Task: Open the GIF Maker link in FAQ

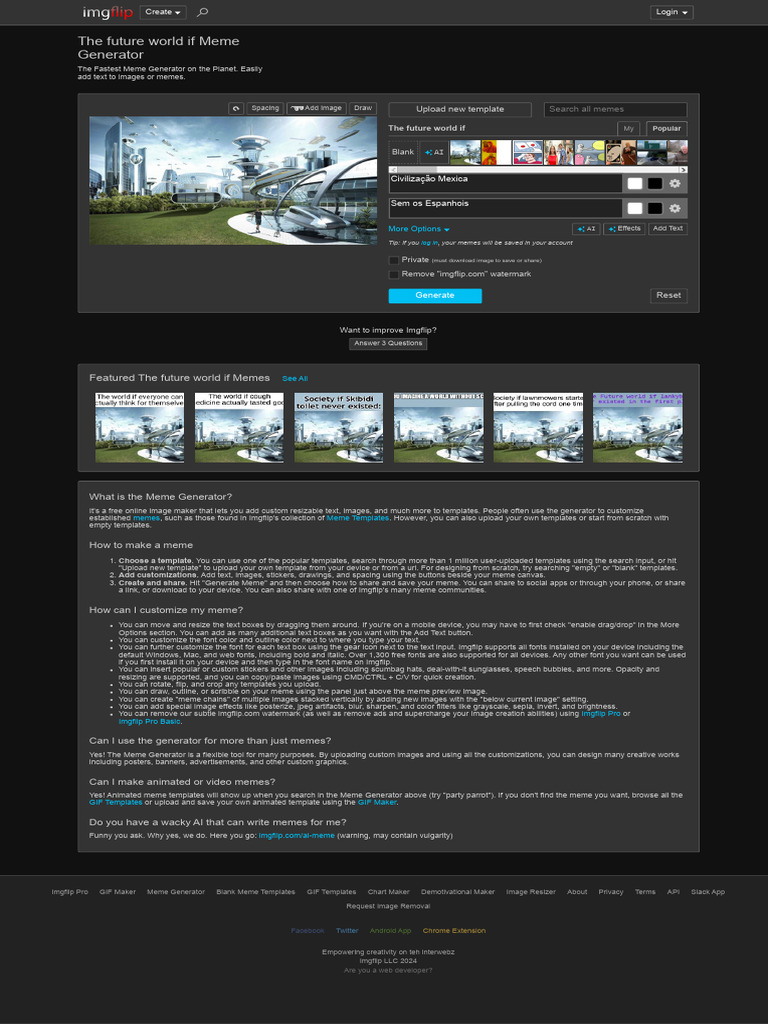Action: (377, 802)
